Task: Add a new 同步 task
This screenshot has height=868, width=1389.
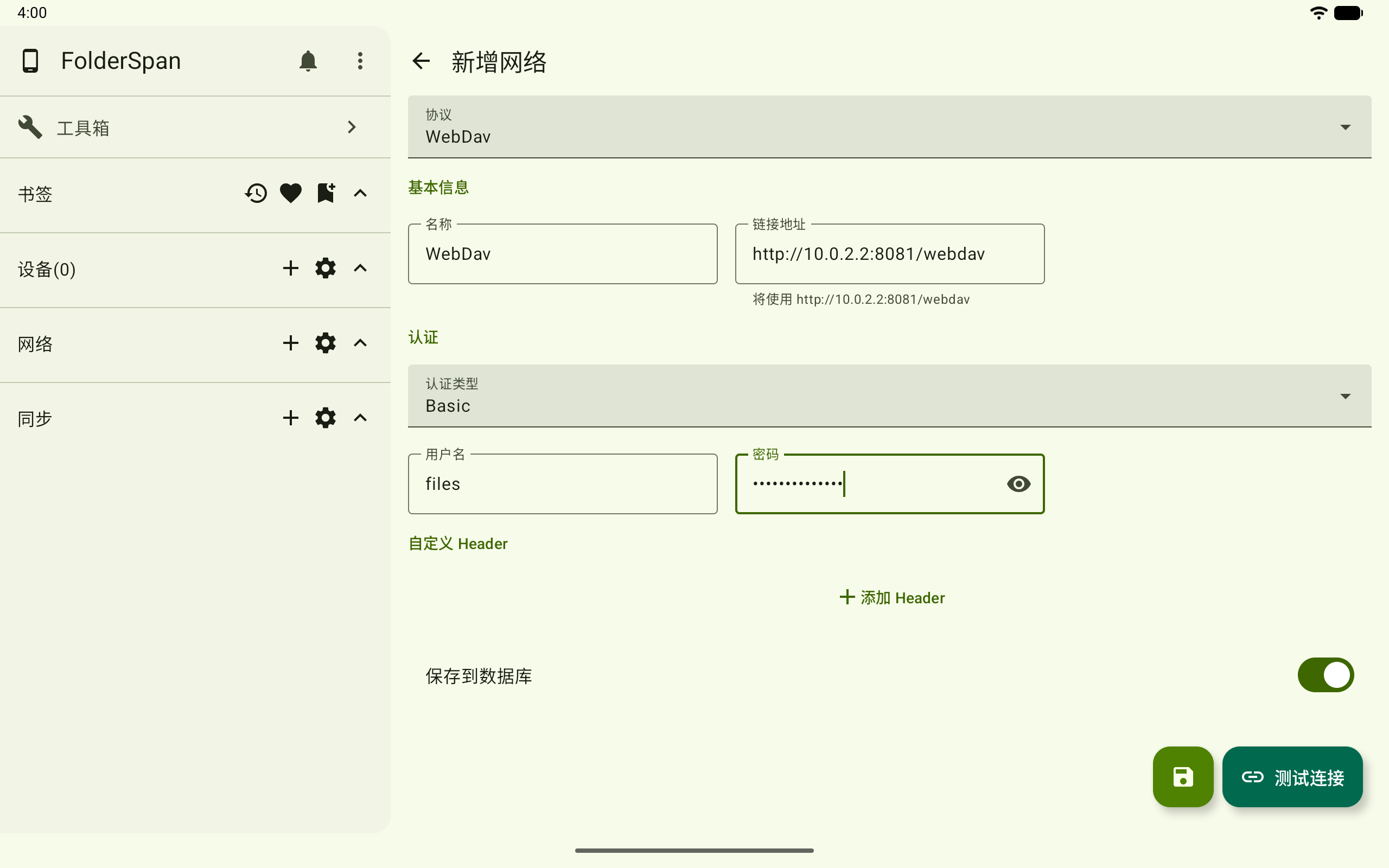Action: click(x=291, y=418)
